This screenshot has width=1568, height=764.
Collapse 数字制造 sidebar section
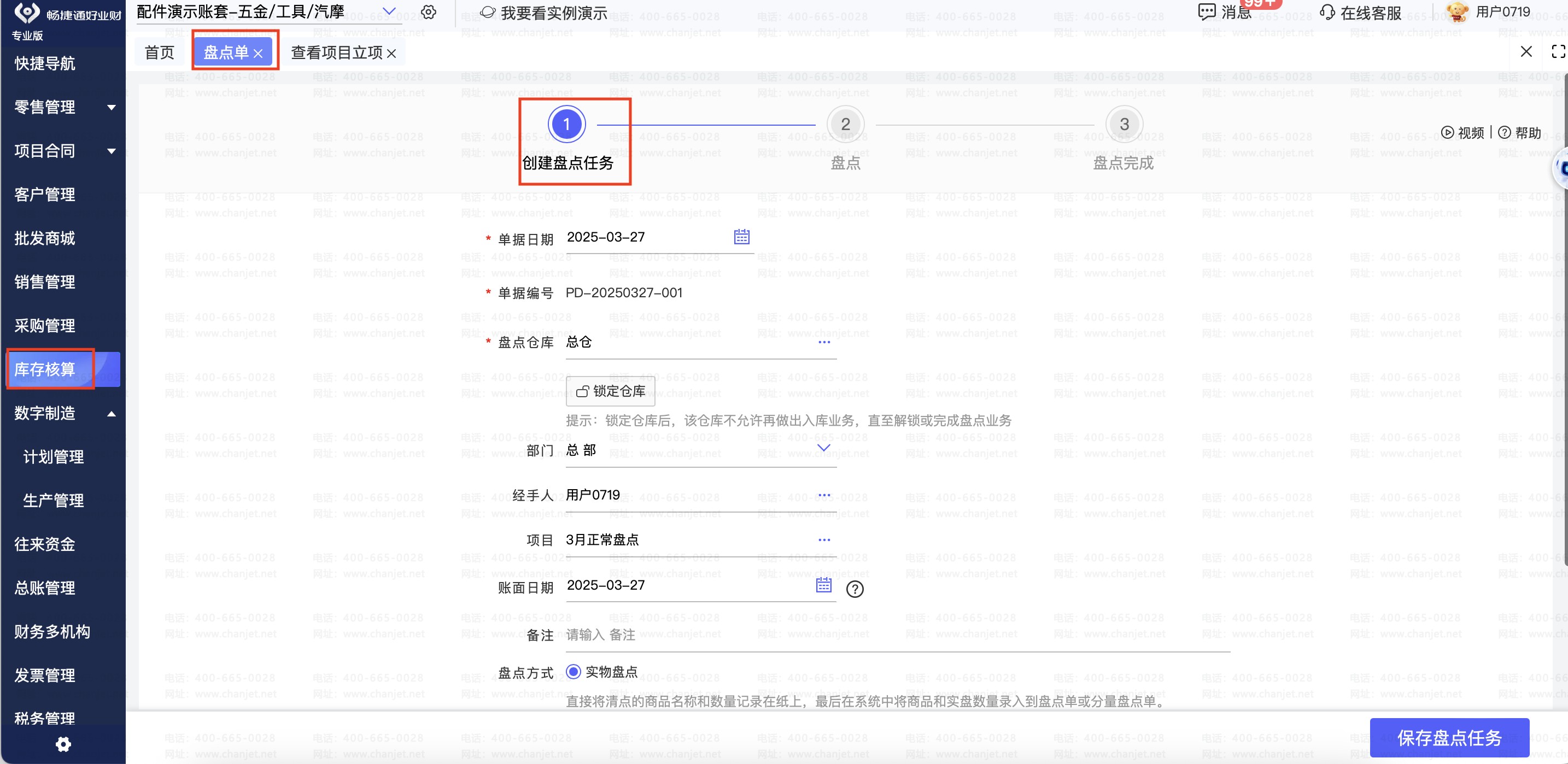pos(112,414)
